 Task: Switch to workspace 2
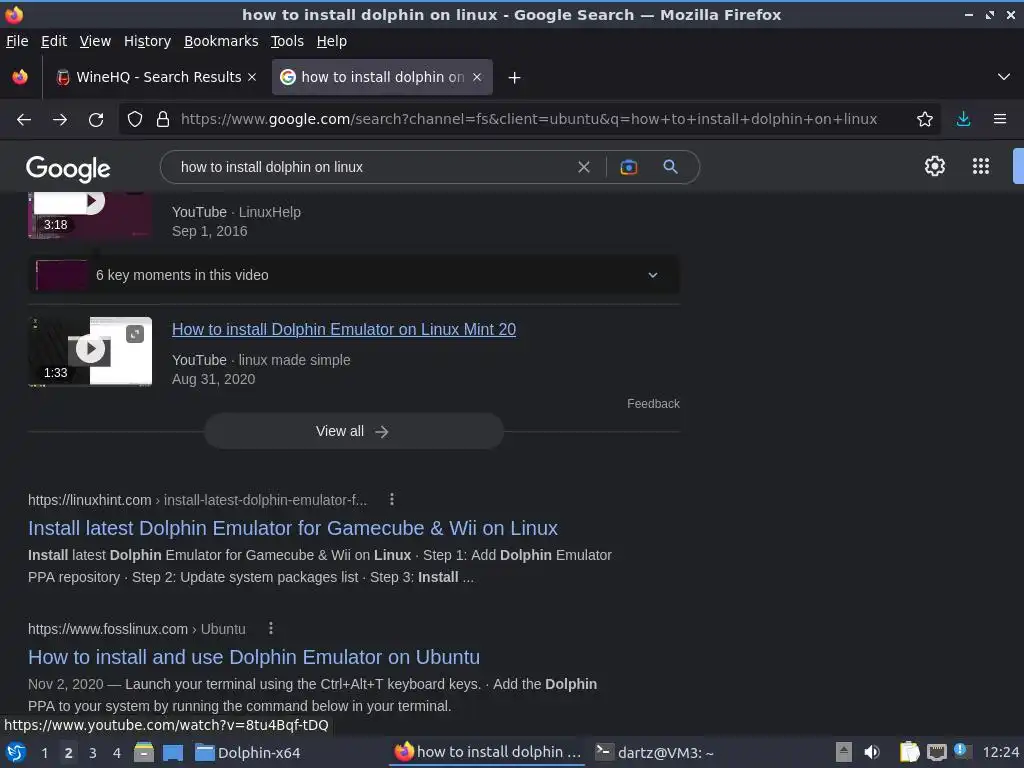coord(68,753)
